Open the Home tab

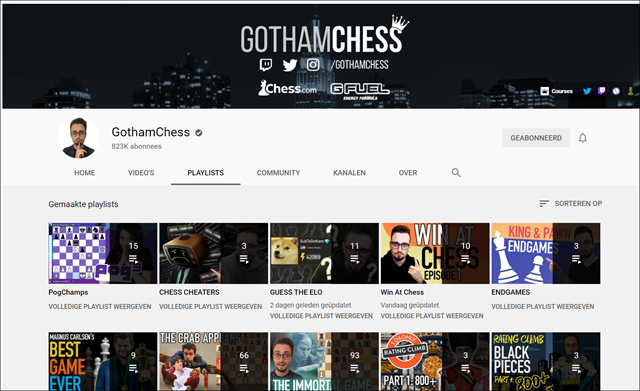pyautogui.click(x=84, y=173)
